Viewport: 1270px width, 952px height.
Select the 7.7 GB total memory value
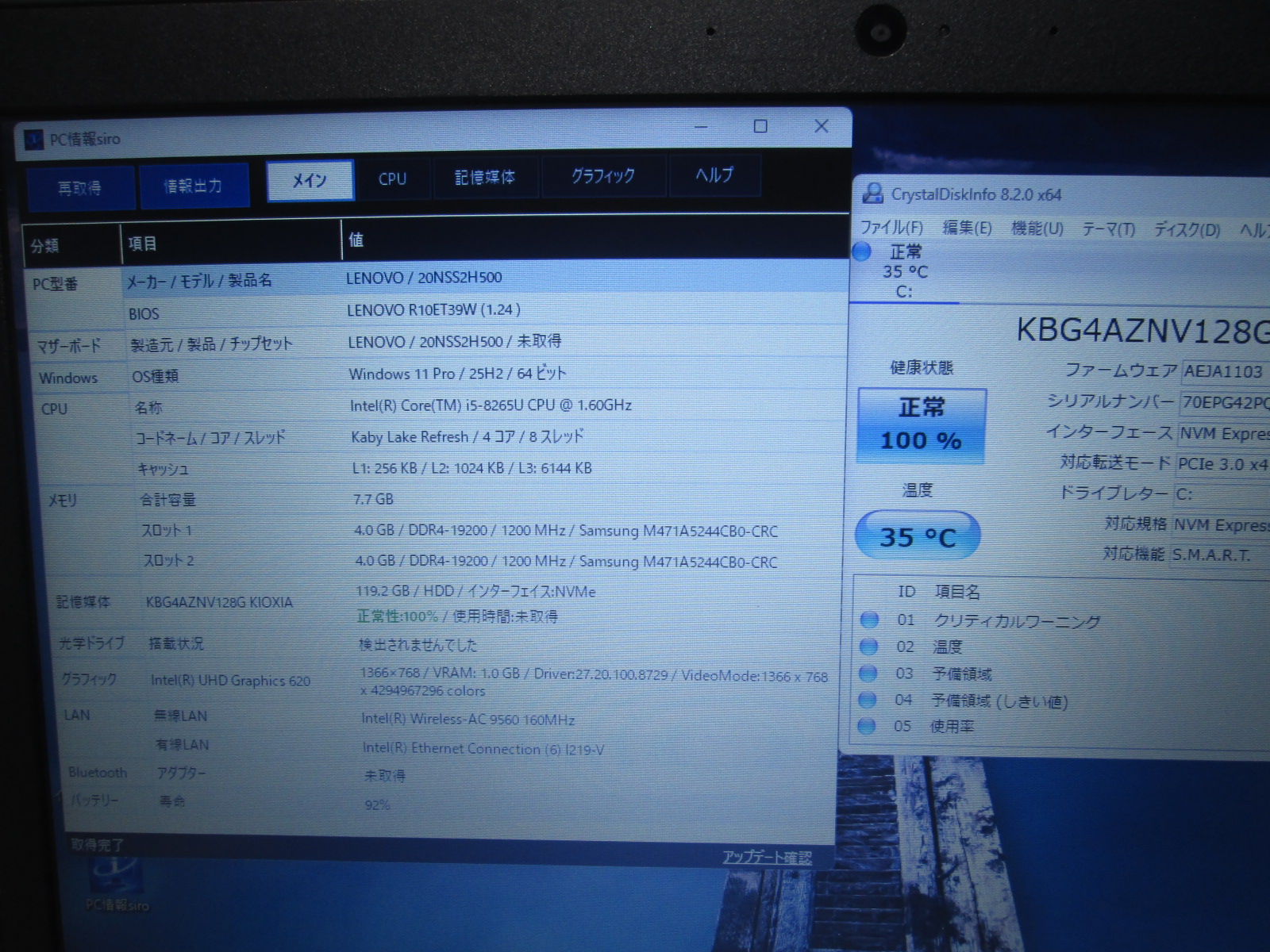(373, 499)
